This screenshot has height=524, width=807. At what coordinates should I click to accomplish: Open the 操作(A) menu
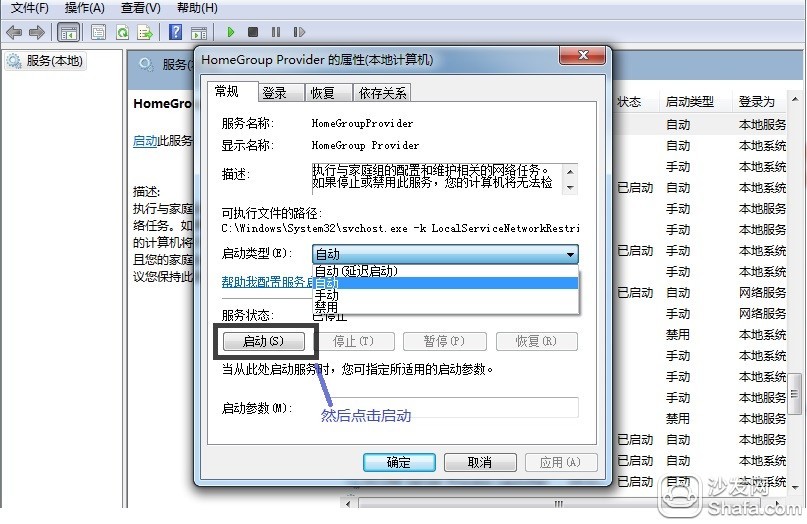point(84,8)
